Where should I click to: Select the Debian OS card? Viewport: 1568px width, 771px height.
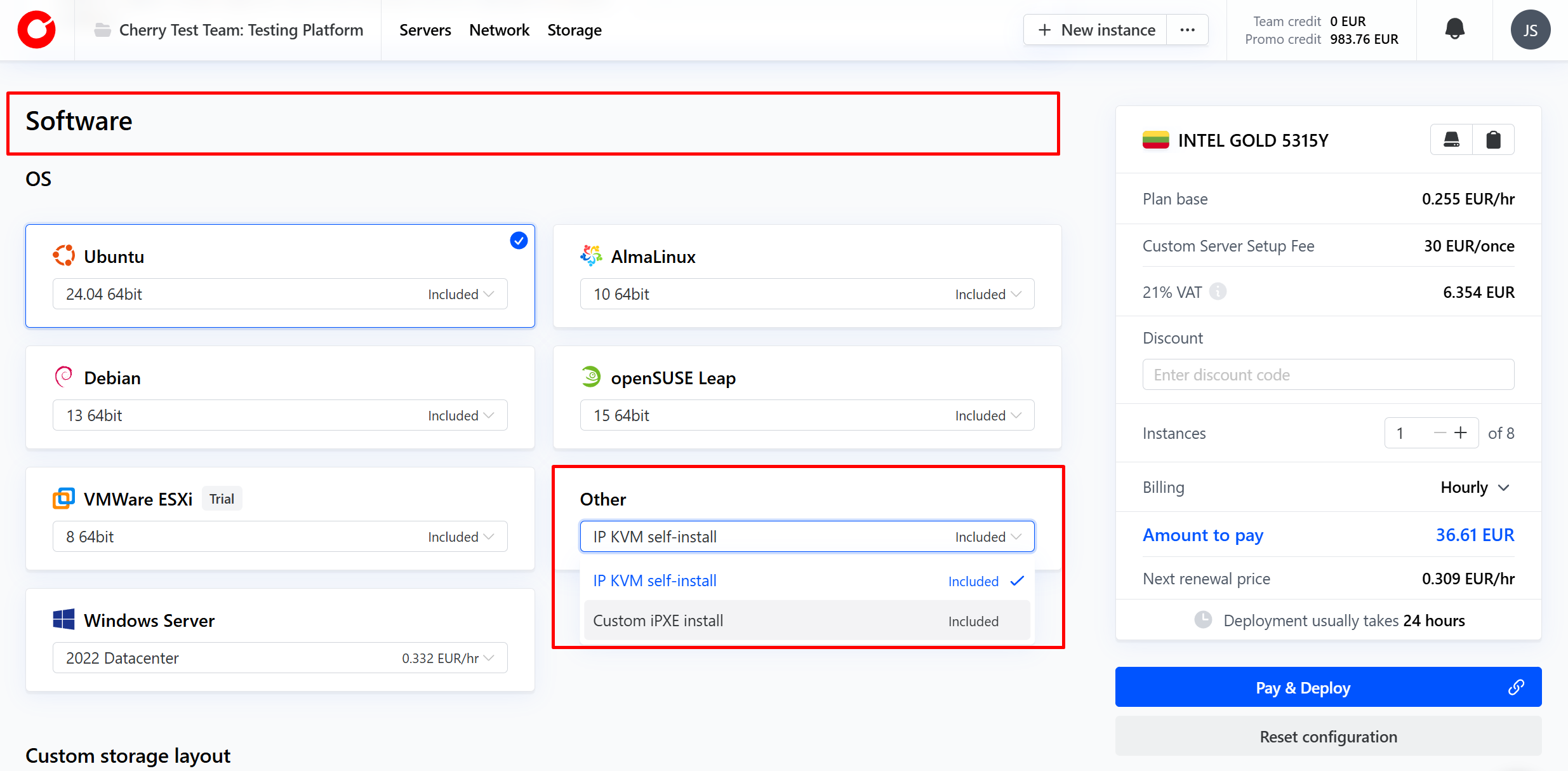279,378
